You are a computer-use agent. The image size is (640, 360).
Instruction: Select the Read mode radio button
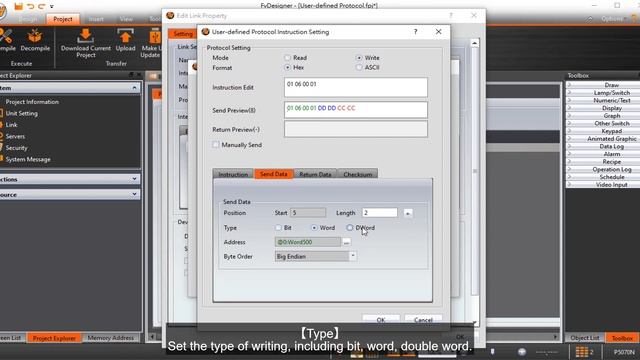(x=288, y=58)
